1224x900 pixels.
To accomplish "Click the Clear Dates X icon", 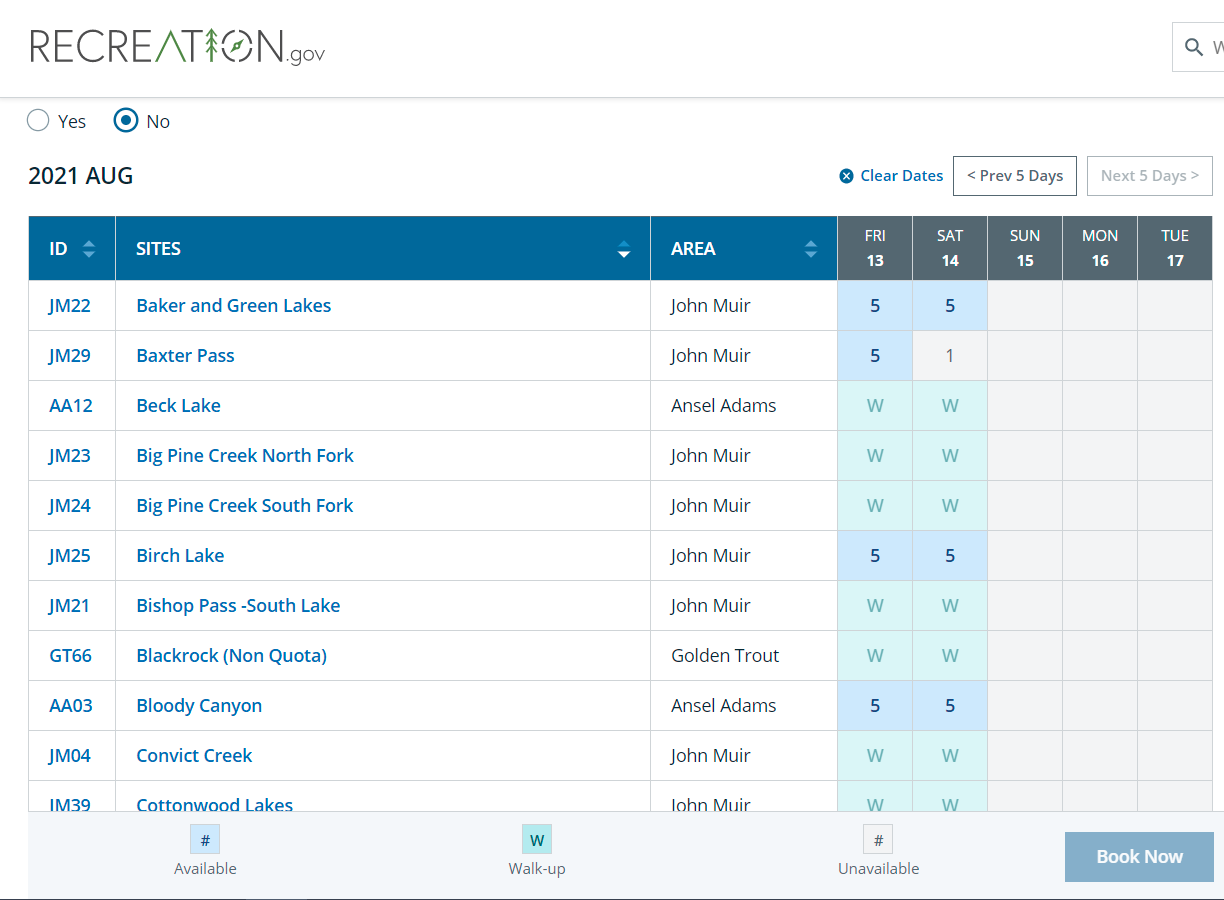I will click(x=847, y=176).
